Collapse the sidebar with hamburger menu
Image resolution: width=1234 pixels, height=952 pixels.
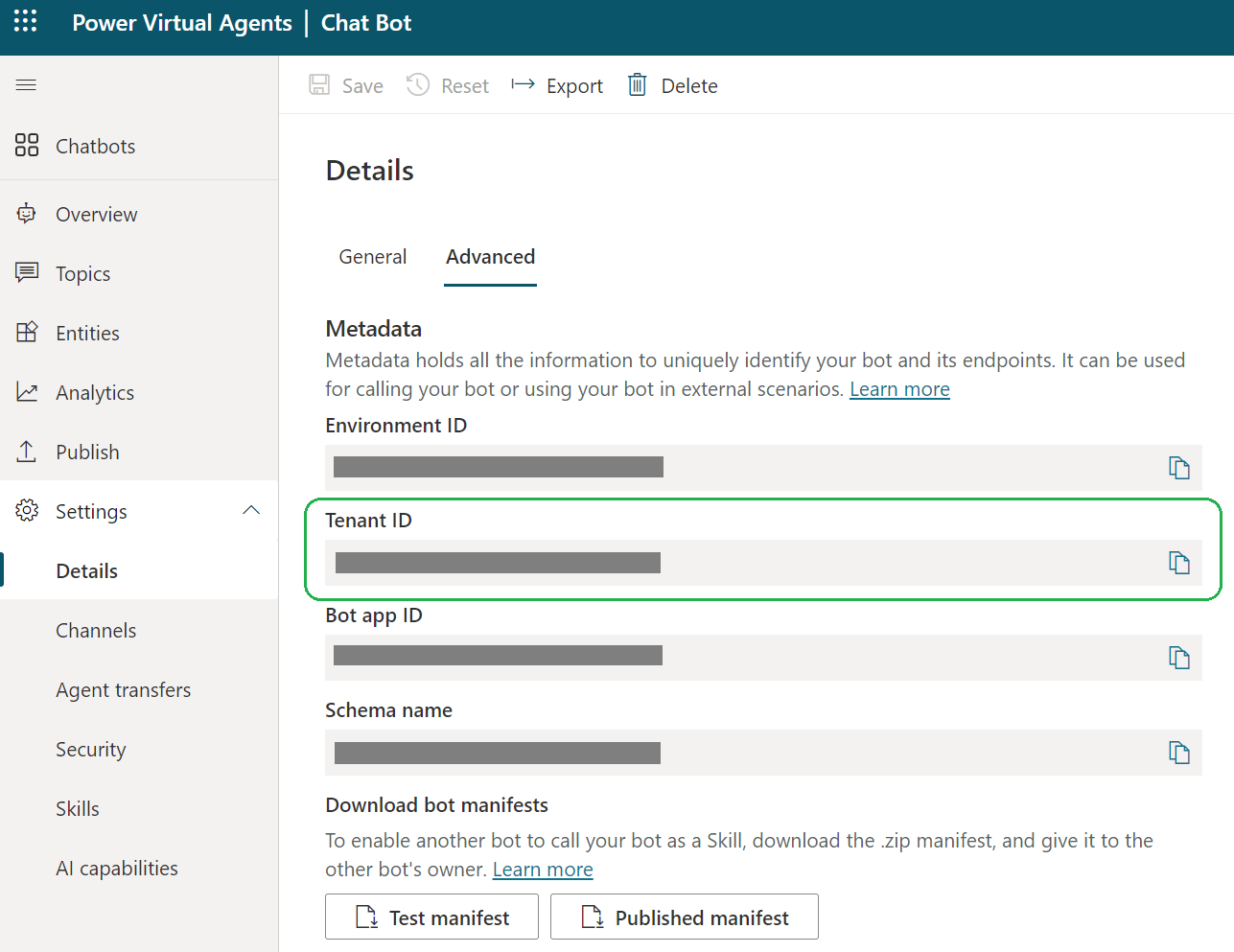[x=26, y=84]
